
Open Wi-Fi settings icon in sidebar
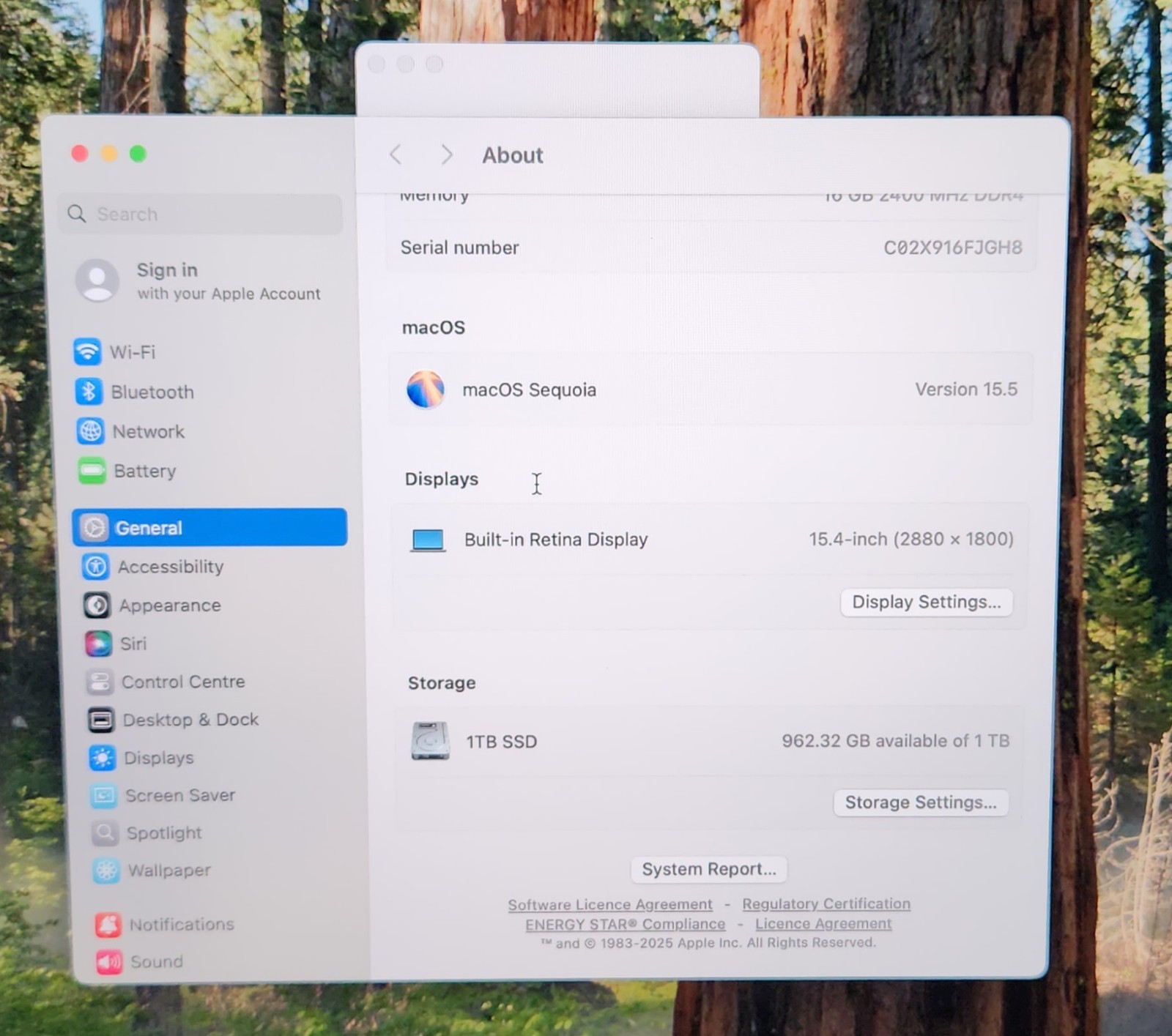point(87,351)
